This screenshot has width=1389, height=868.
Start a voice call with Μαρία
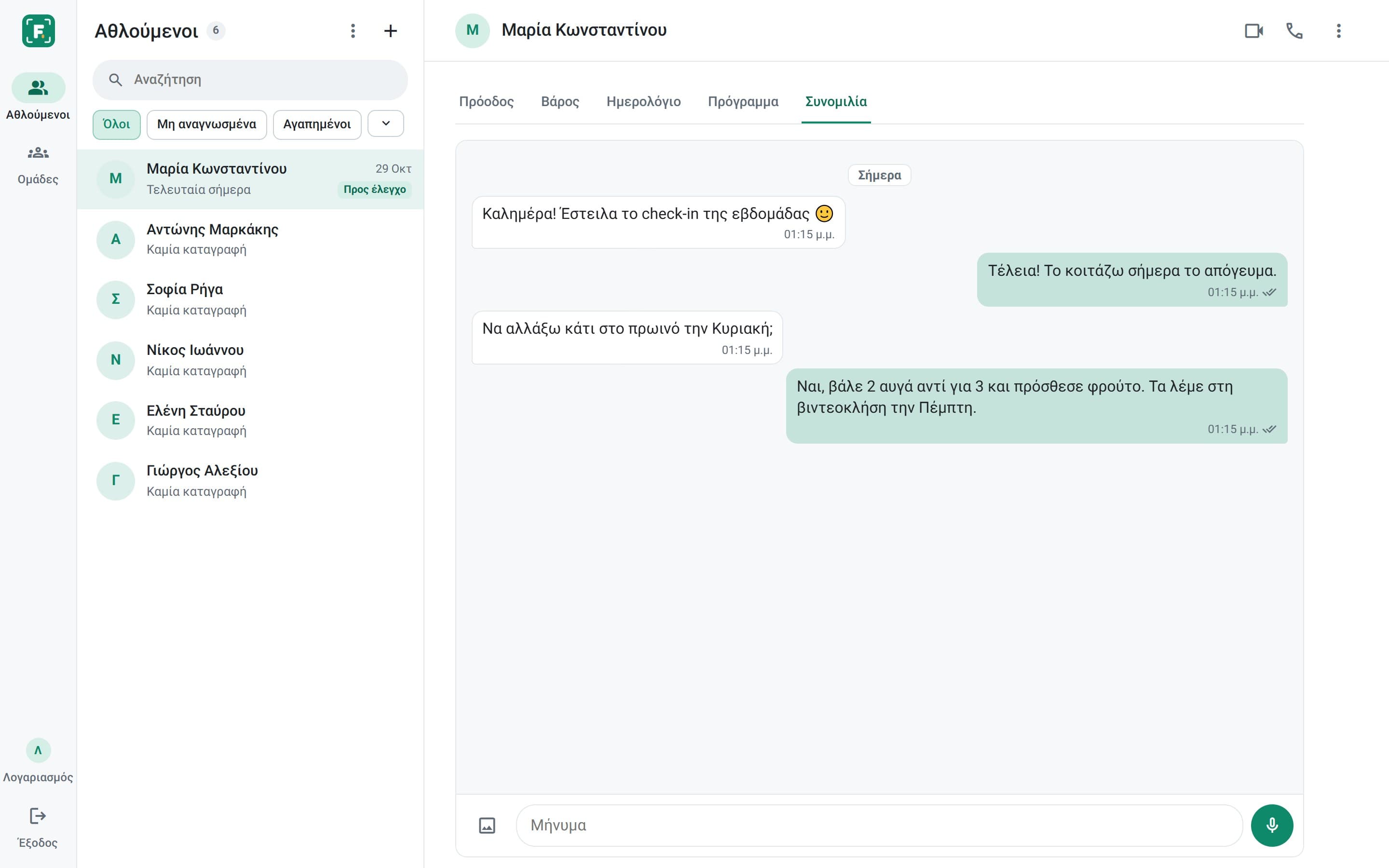pyautogui.click(x=1294, y=30)
